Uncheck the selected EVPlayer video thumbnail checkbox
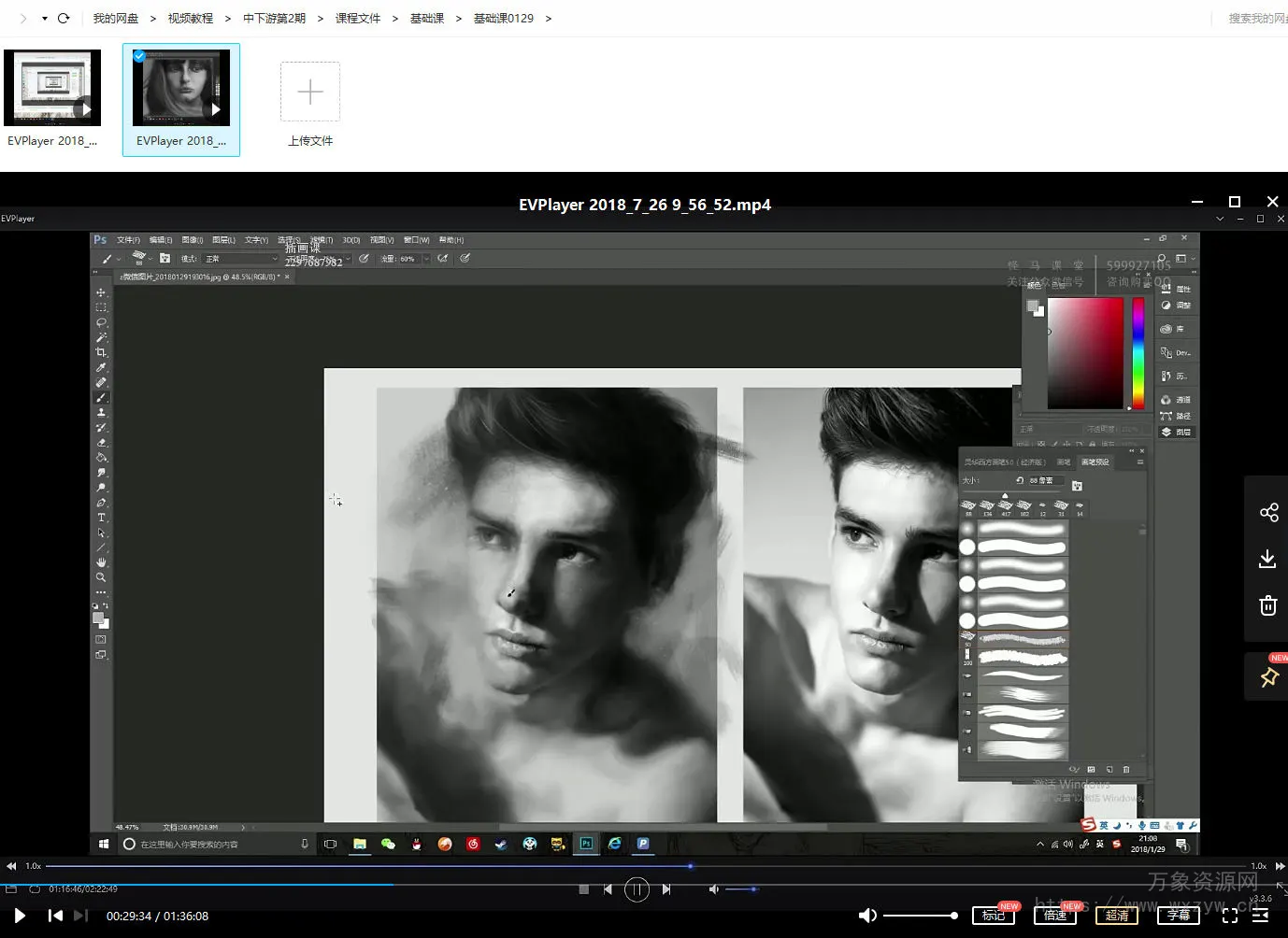The image size is (1288, 938). pos(139,56)
